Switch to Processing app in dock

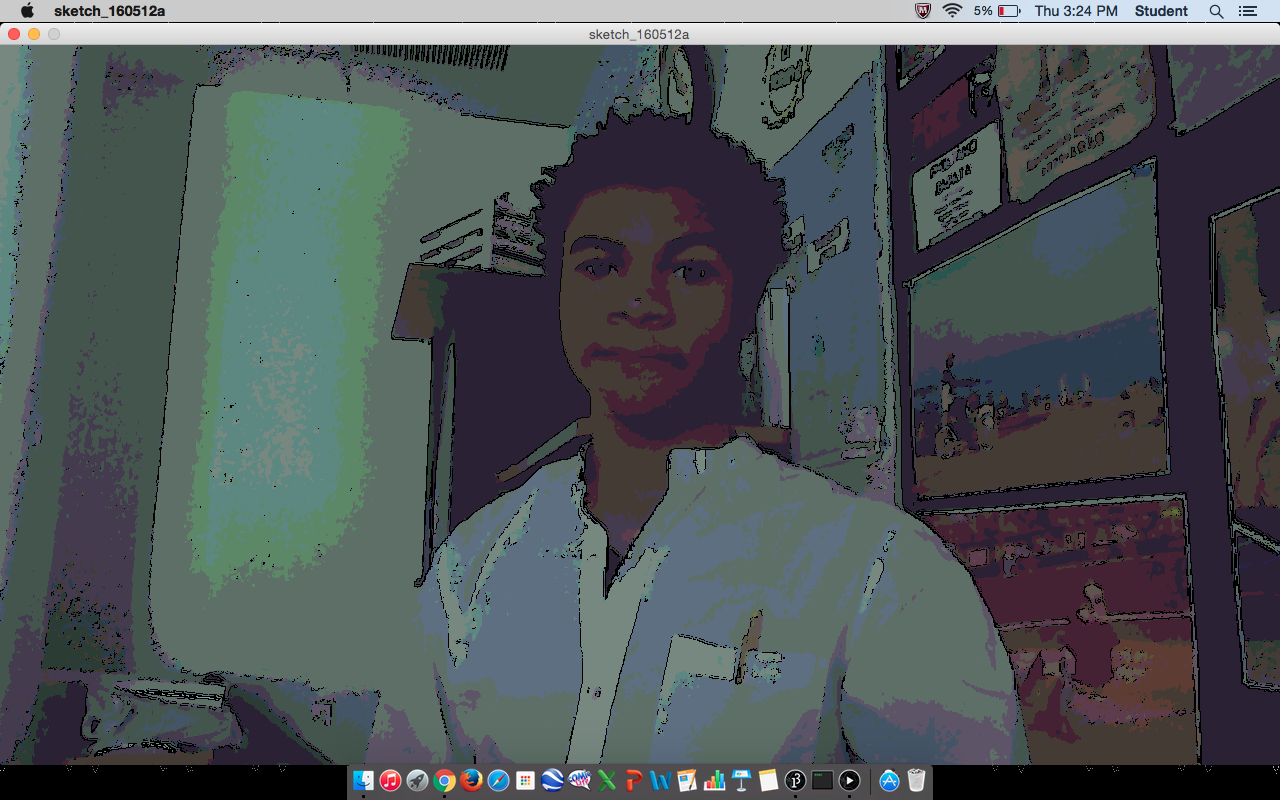coord(796,780)
